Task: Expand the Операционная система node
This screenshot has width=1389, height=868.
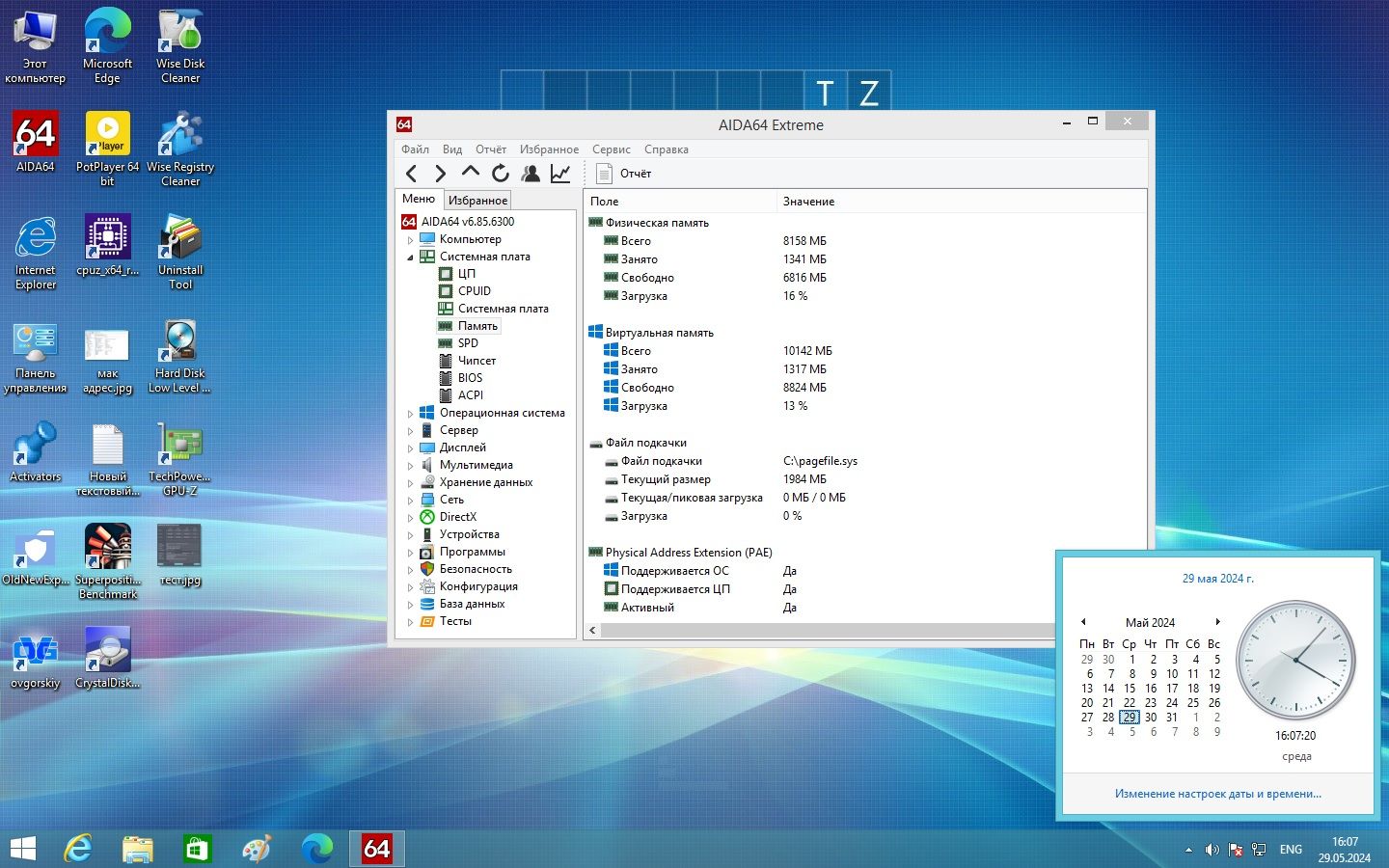Action: 410,414
